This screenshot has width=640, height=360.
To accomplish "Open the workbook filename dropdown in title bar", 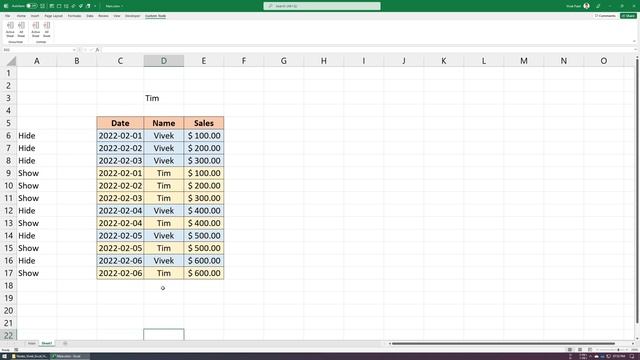I will (x=114, y=6).
